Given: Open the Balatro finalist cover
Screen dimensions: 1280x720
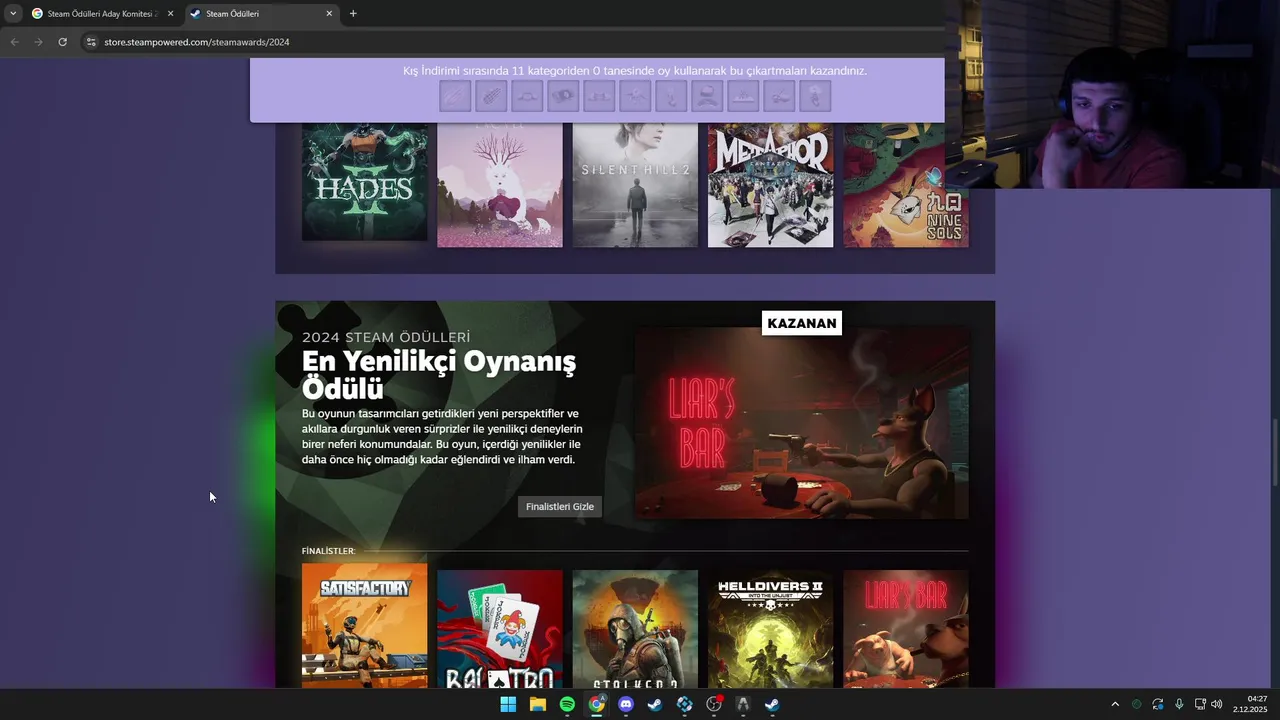Looking at the screenshot, I should tap(500, 629).
